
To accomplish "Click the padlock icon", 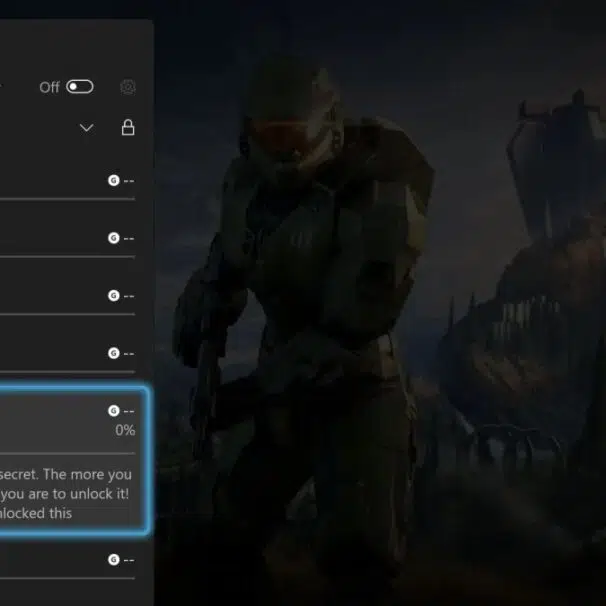I will coord(128,127).
